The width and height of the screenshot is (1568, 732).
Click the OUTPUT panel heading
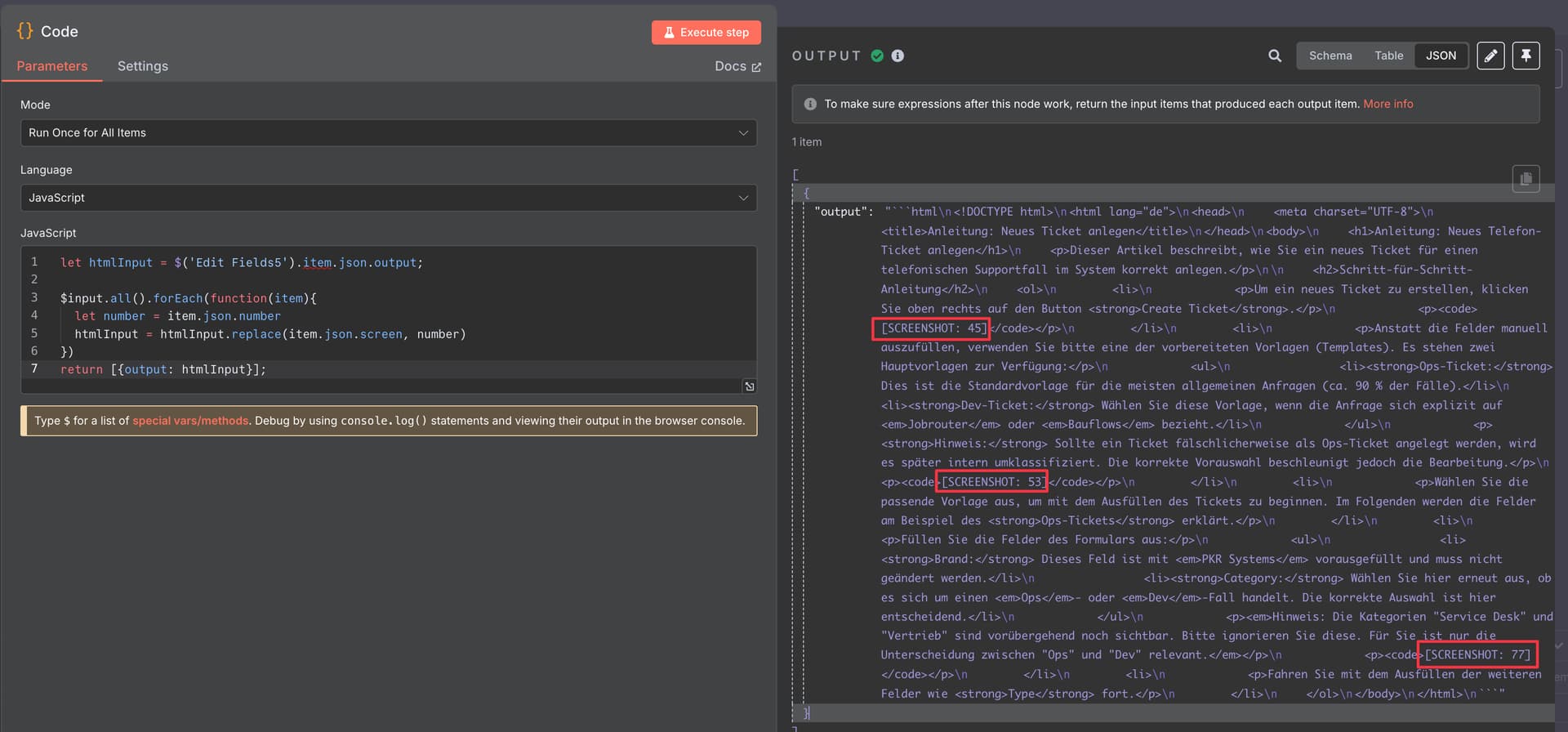tap(826, 56)
